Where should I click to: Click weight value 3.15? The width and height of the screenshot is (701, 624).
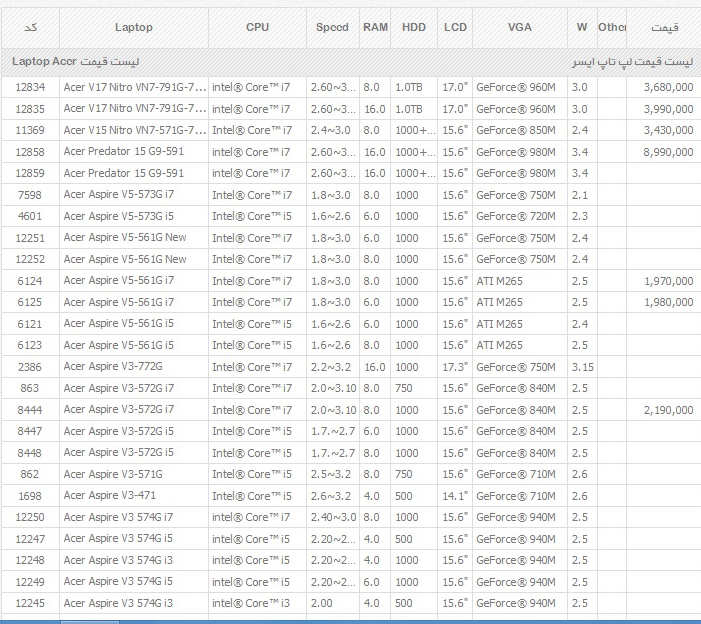pyautogui.click(x=583, y=367)
